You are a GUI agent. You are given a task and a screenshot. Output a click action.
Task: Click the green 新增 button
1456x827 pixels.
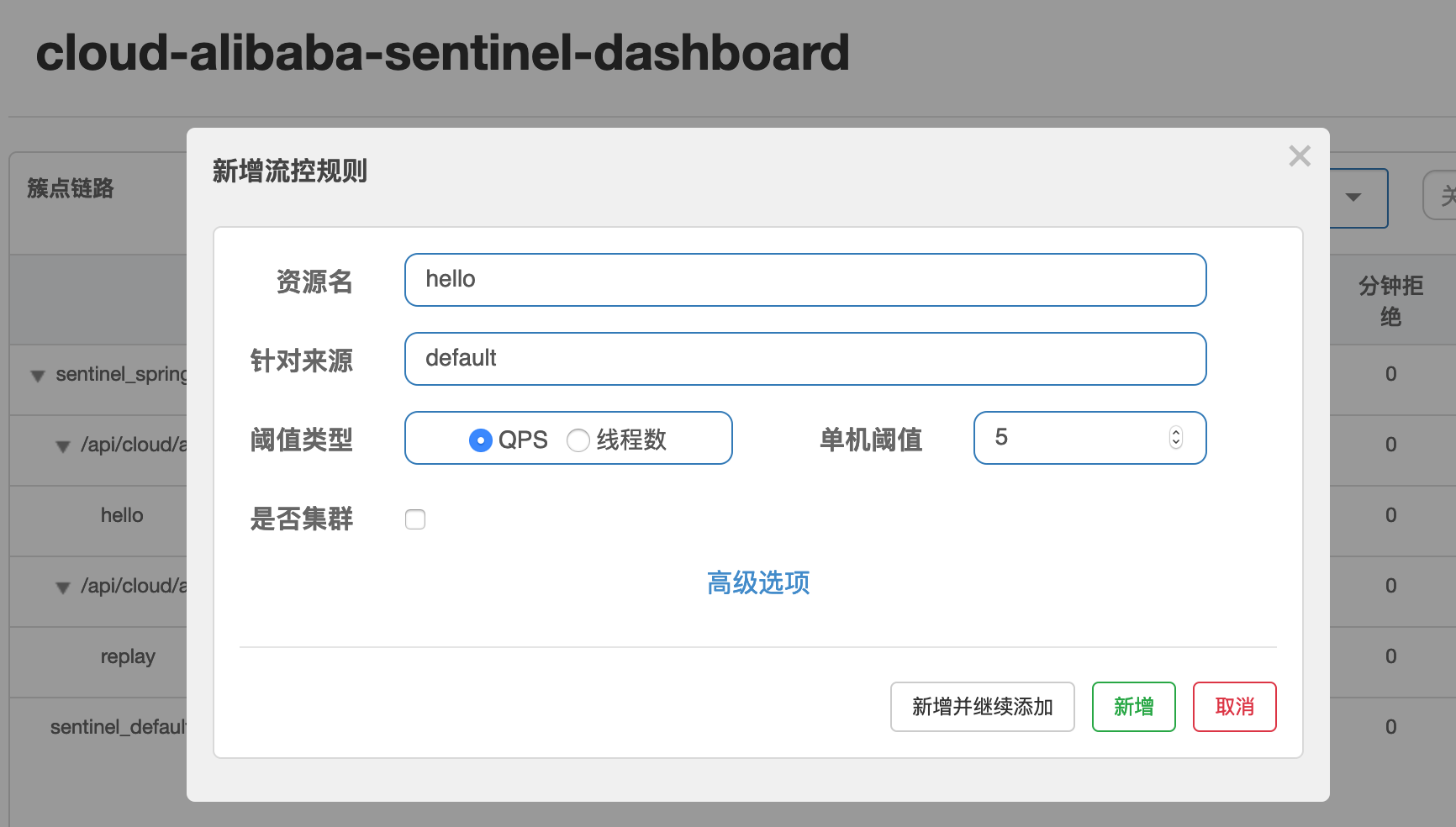coord(1133,707)
